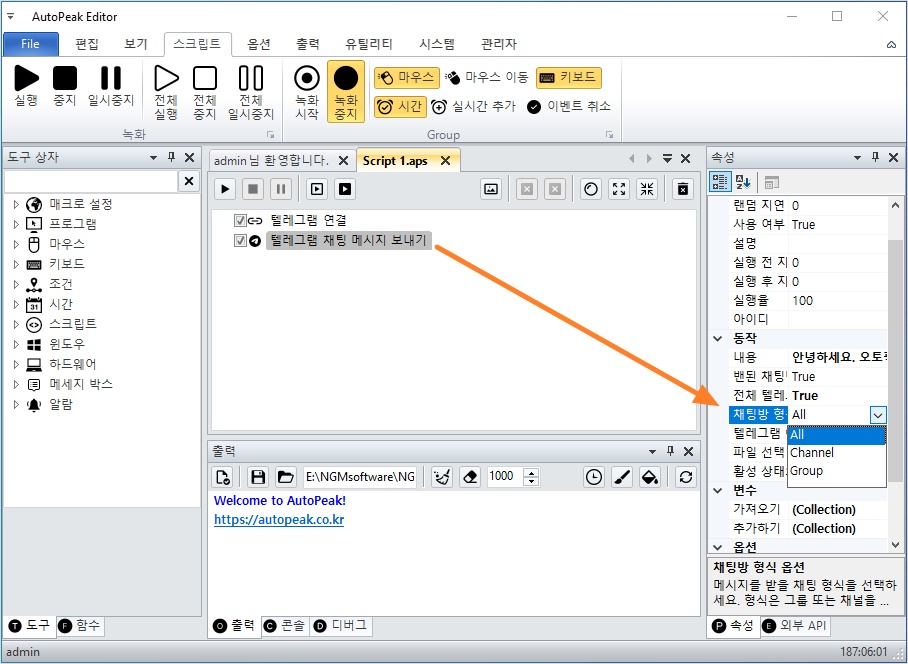Switch to the 콘솔 bottom tab
908x664 pixels.
pos(286,626)
